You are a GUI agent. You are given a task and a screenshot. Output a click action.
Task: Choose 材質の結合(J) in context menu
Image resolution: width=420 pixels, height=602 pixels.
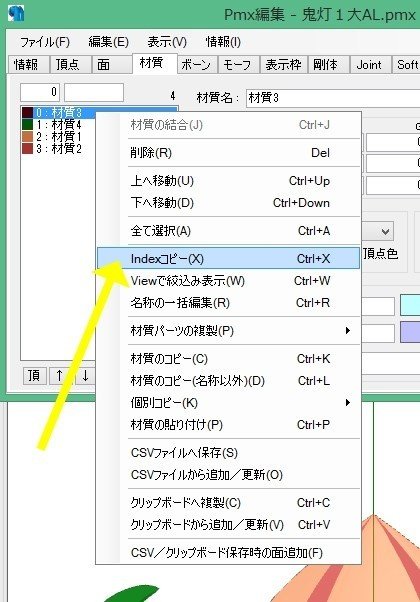pos(229,125)
